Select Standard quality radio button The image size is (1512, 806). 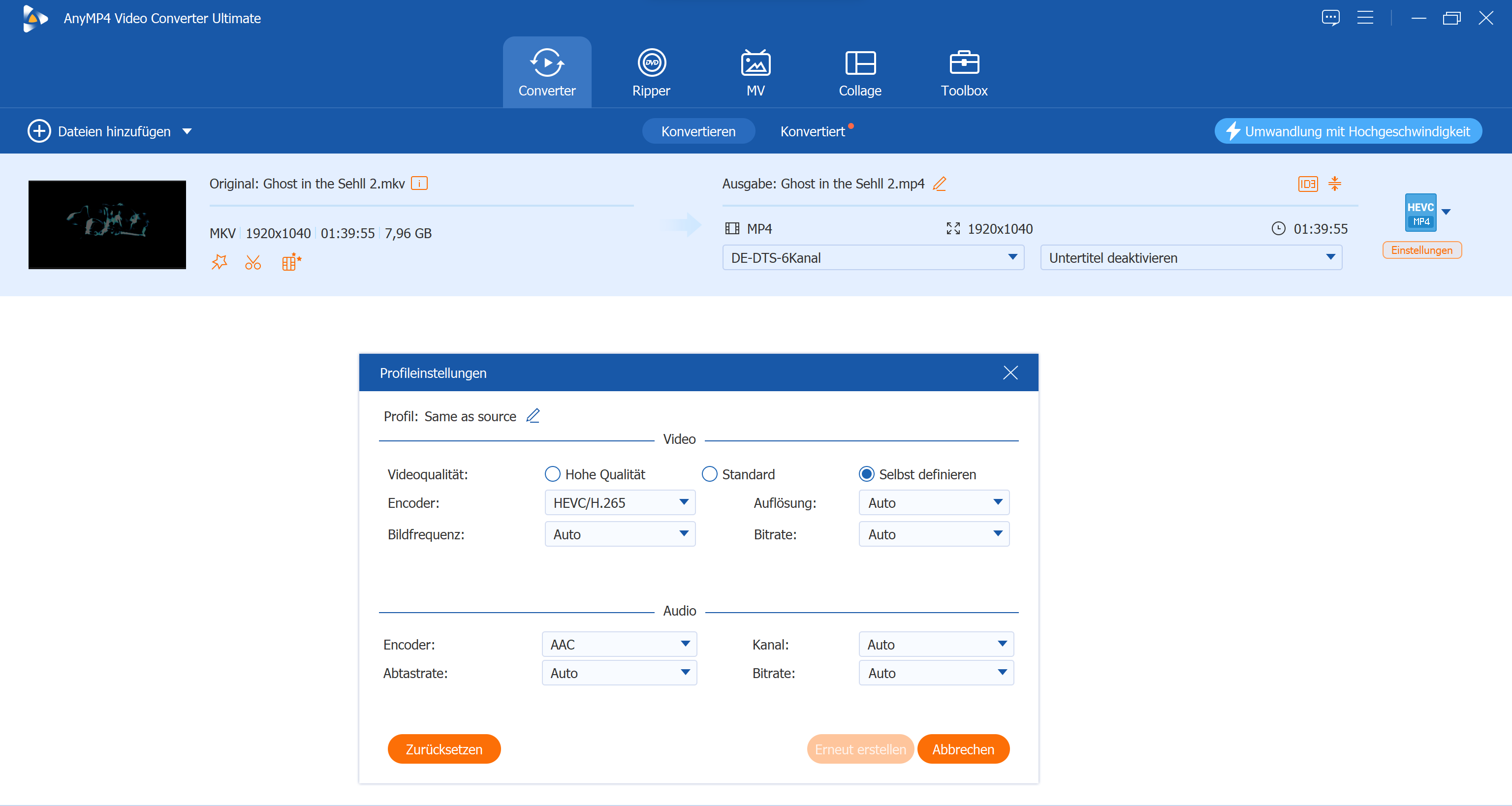coord(709,474)
